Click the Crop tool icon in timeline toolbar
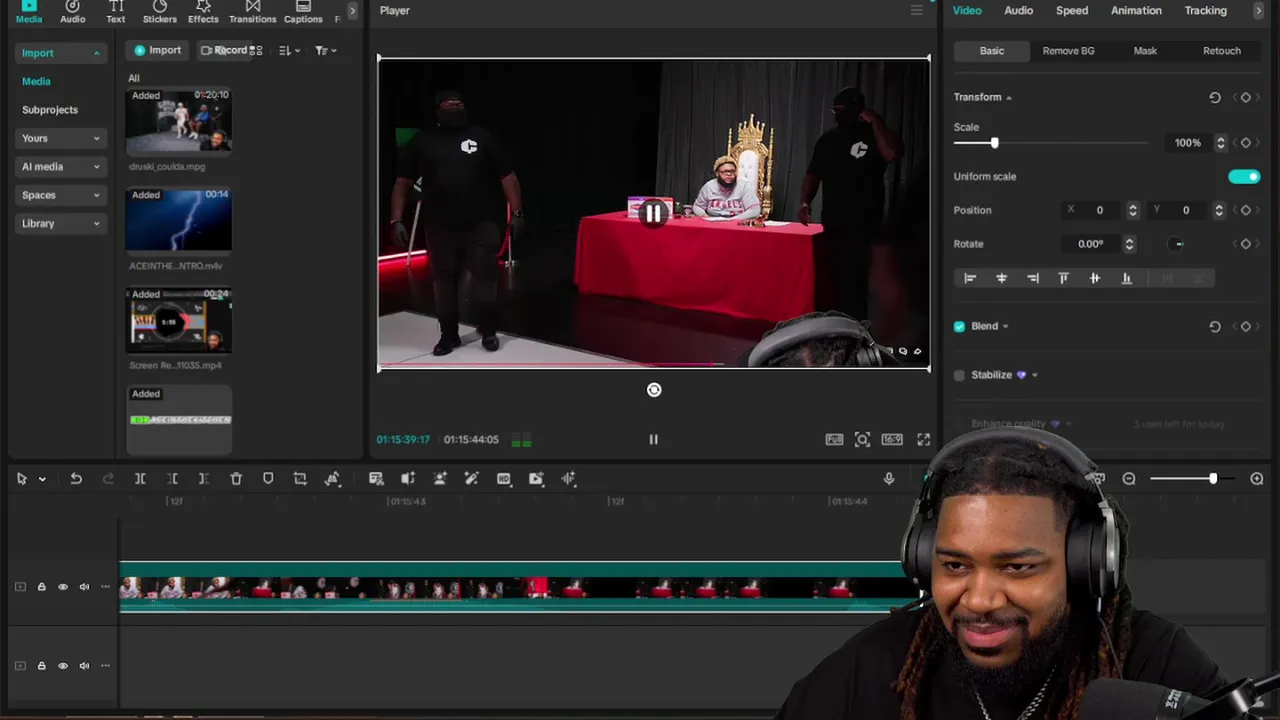This screenshot has height=720, width=1280. tap(300, 479)
